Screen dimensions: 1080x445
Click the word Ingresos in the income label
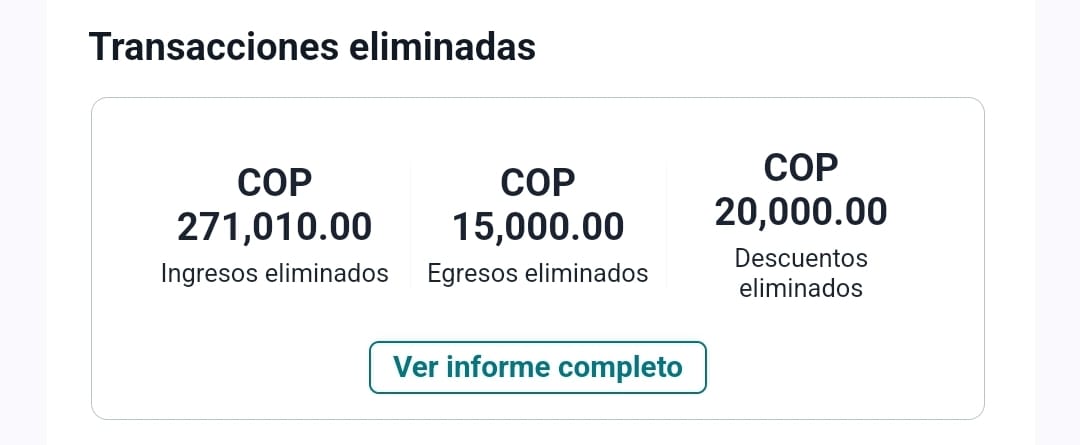pyautogui.click(x=209, y=273)
